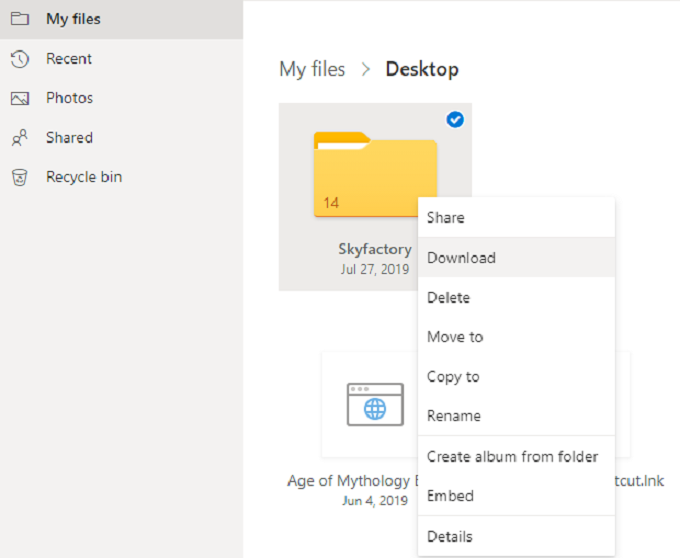Open the Shared sidebar item
The width and height of the screenshot is (680, 558).
(121, 138)
